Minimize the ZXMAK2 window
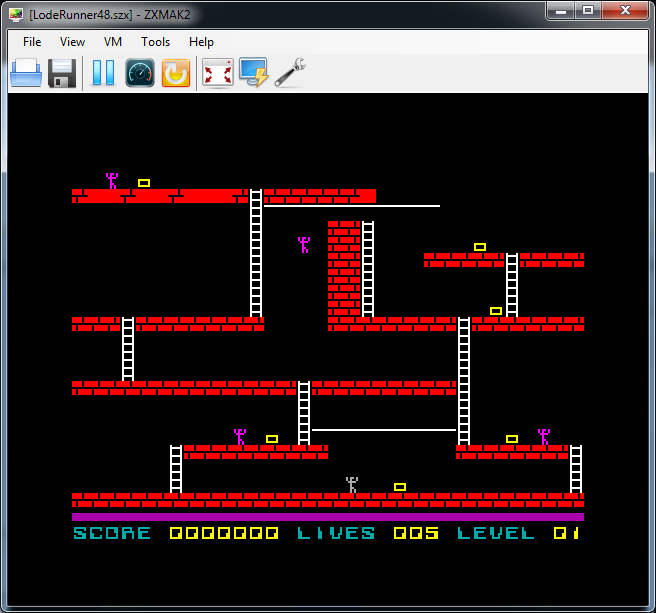656x613 pixels. (x=561, y=11)
